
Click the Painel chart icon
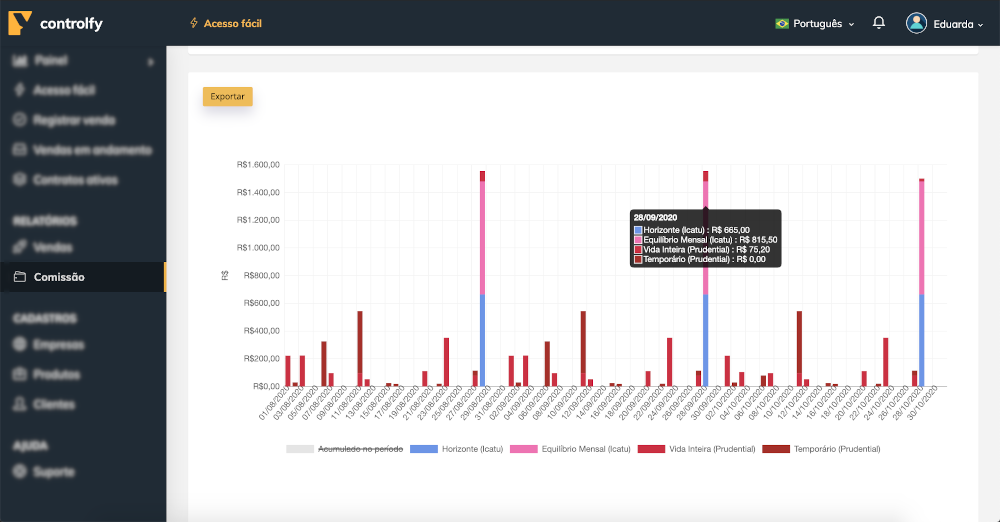click(20, 61)
